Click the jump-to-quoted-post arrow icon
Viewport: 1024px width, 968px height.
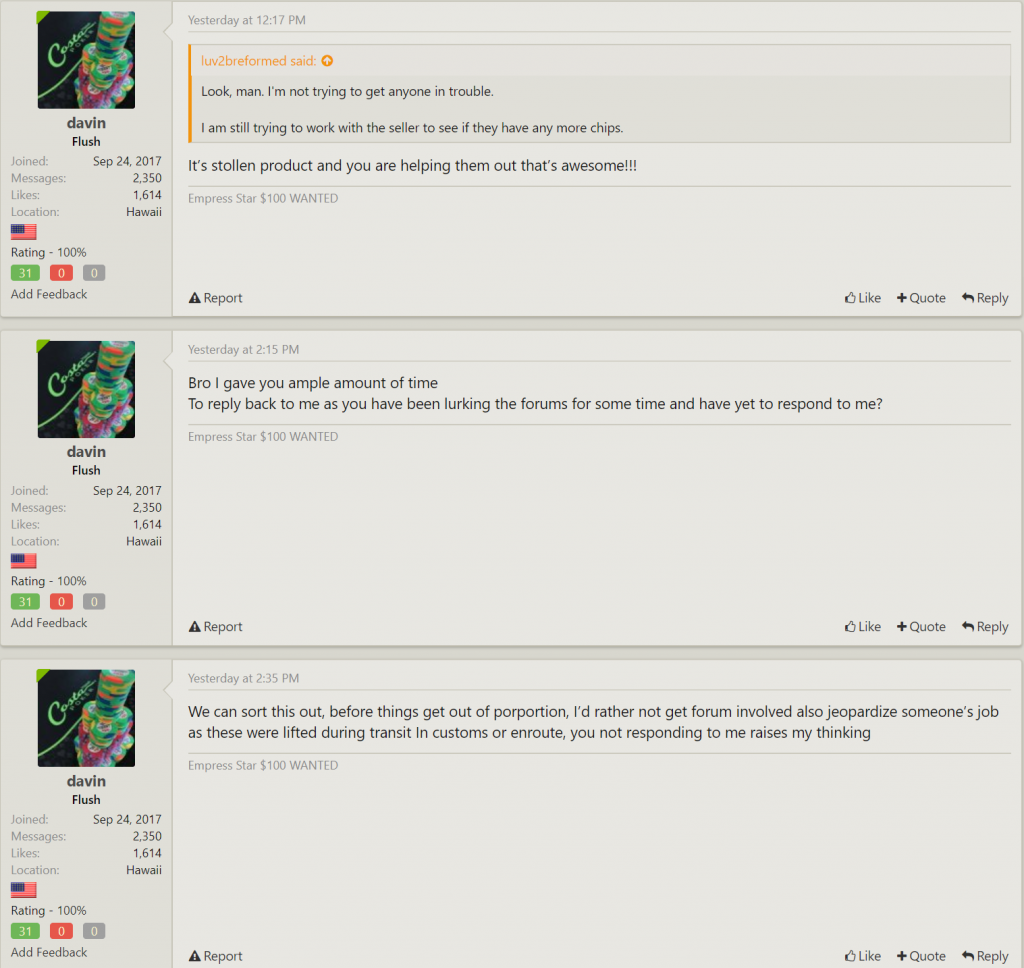(x=327, y=61)
